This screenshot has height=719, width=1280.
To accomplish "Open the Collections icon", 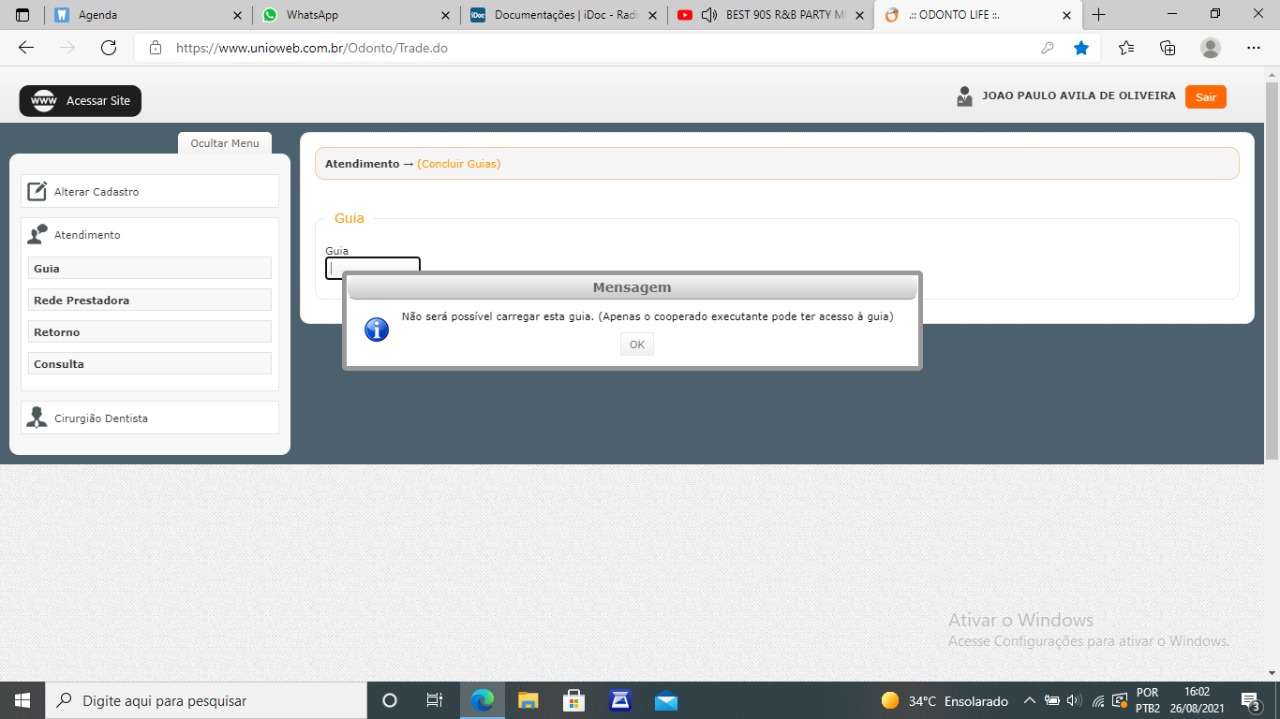I will click(x=1168, y=48).
